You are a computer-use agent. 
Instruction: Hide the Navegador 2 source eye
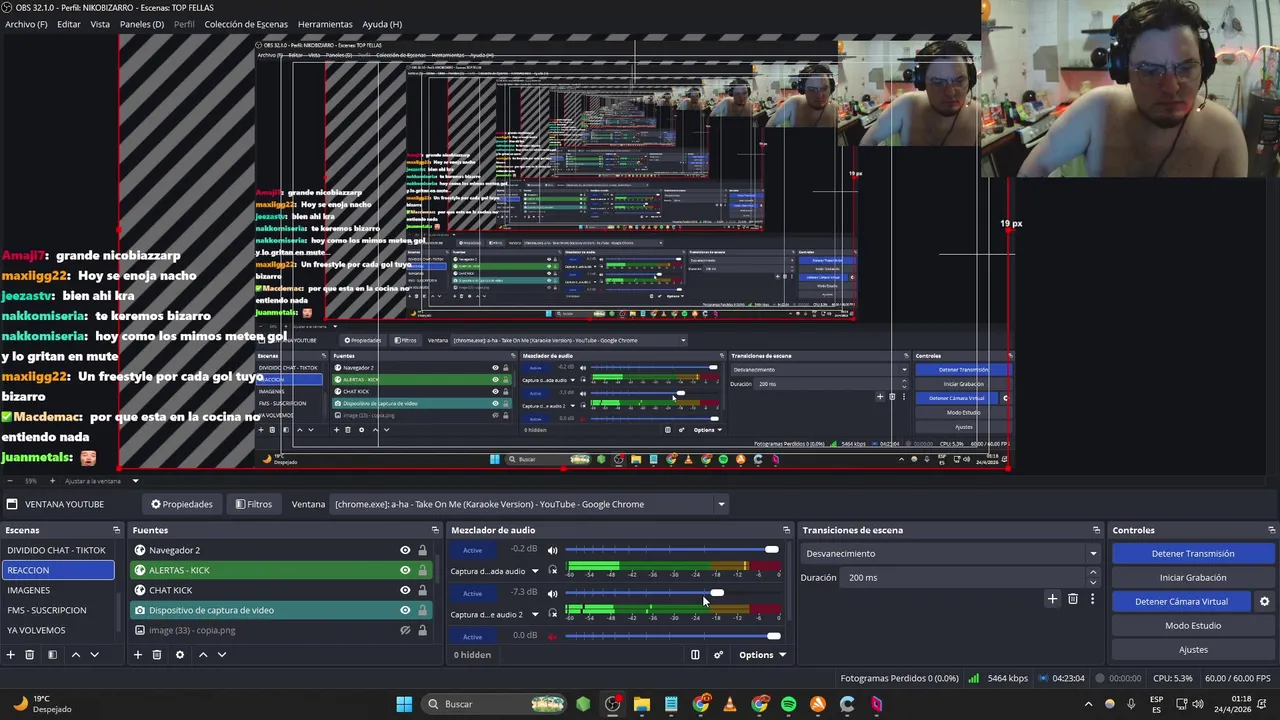point(405,550)
